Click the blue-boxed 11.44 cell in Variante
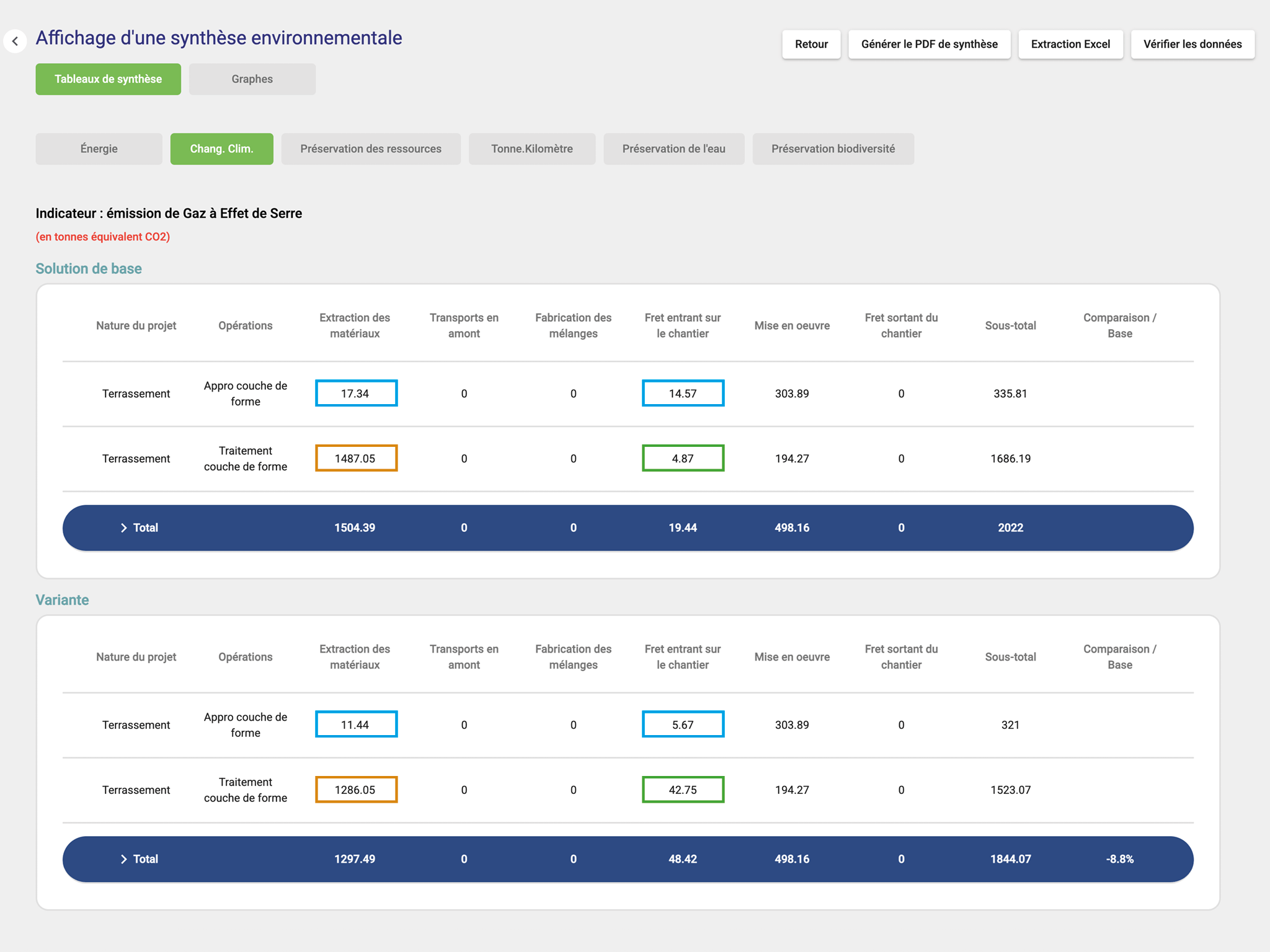 click(x=356, y=725)
